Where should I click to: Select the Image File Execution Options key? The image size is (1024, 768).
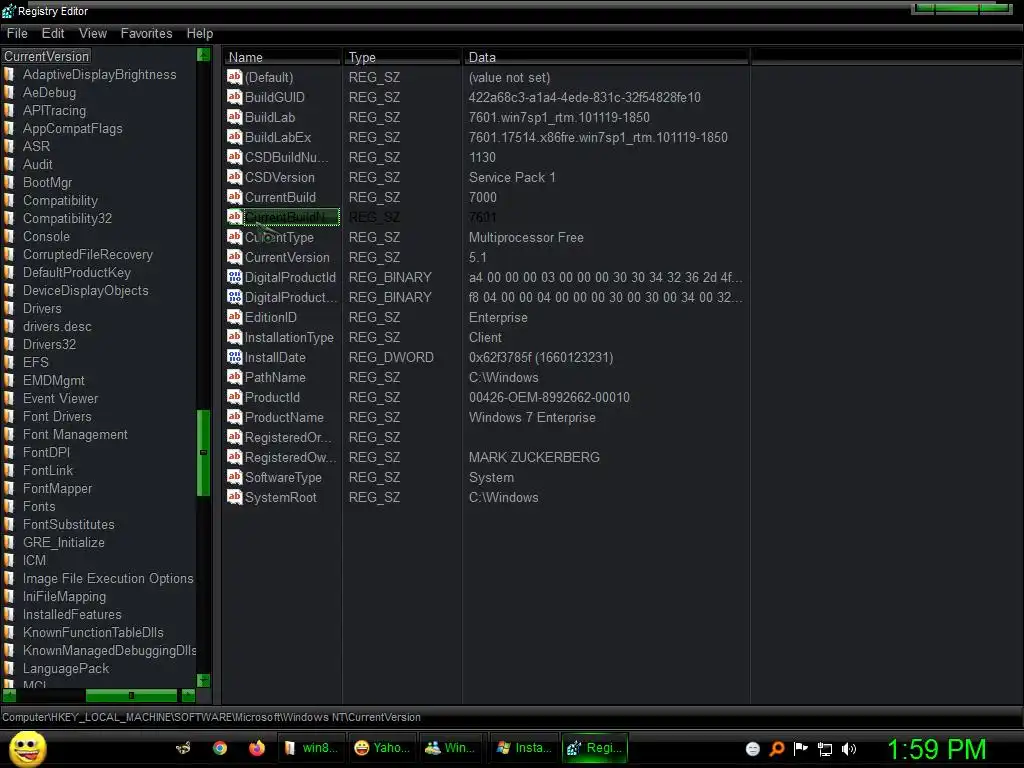[108, 579]
